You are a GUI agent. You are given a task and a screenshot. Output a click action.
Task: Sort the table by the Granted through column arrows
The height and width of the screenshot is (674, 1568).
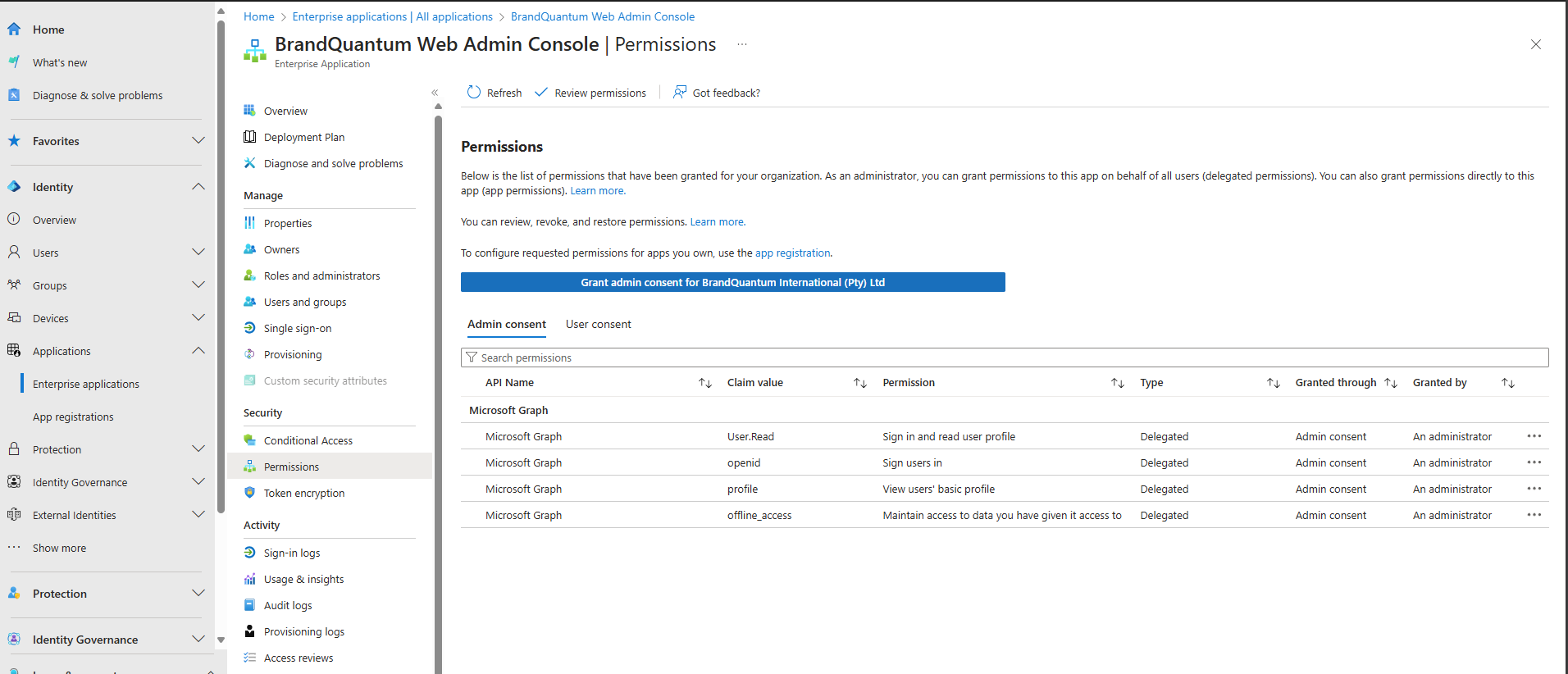(x=1391, y=383)
